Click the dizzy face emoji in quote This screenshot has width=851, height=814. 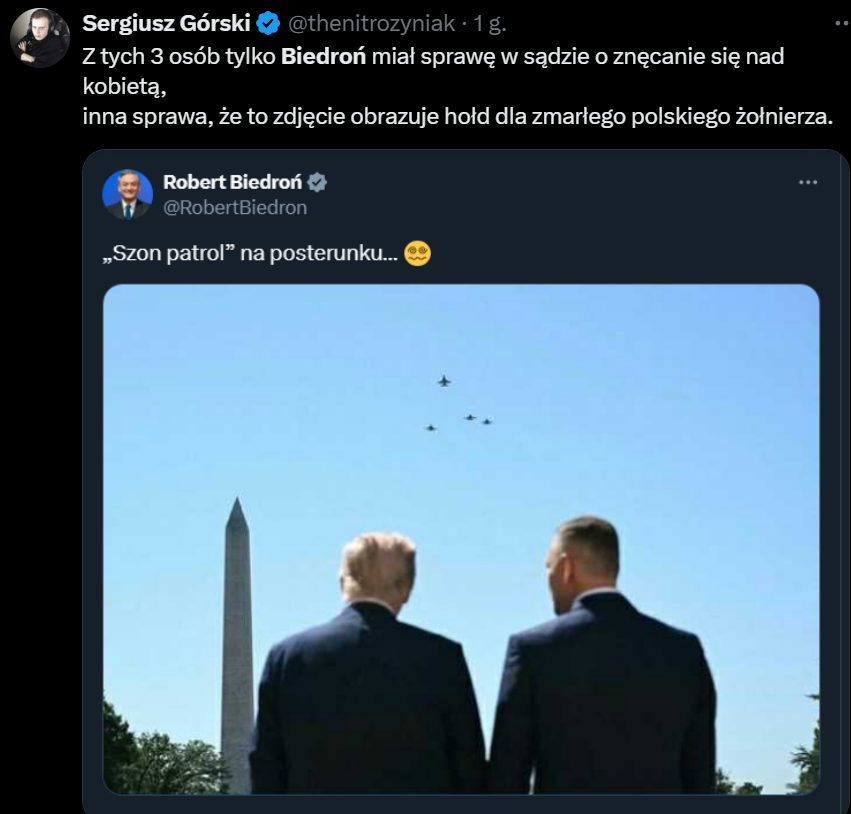point(418,255)
